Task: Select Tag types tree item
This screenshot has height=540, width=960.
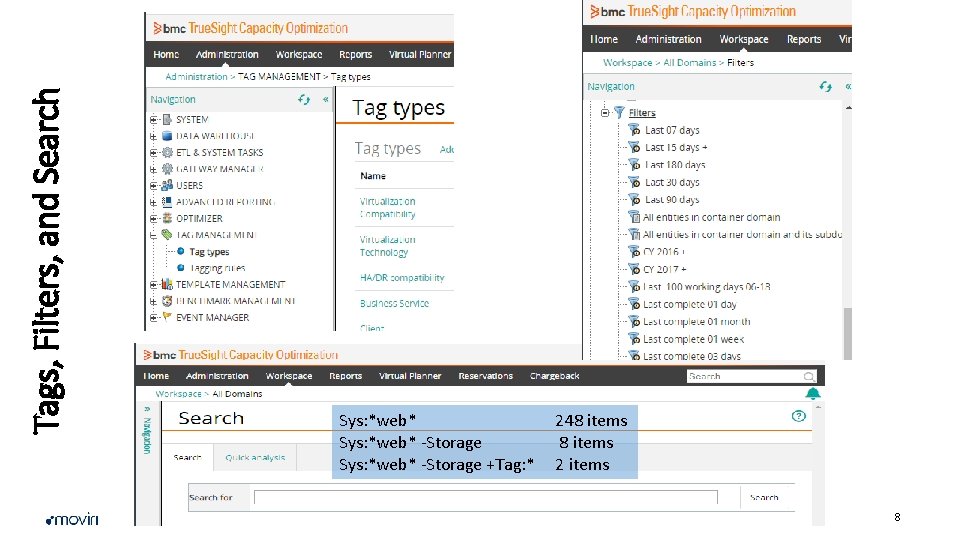Action: [x=209, y=252]
